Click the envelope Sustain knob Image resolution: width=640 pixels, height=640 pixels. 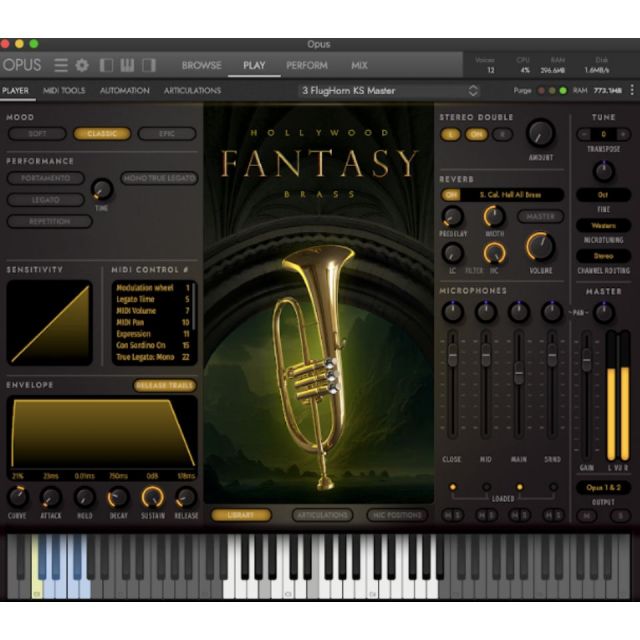[x=152, y=497]
